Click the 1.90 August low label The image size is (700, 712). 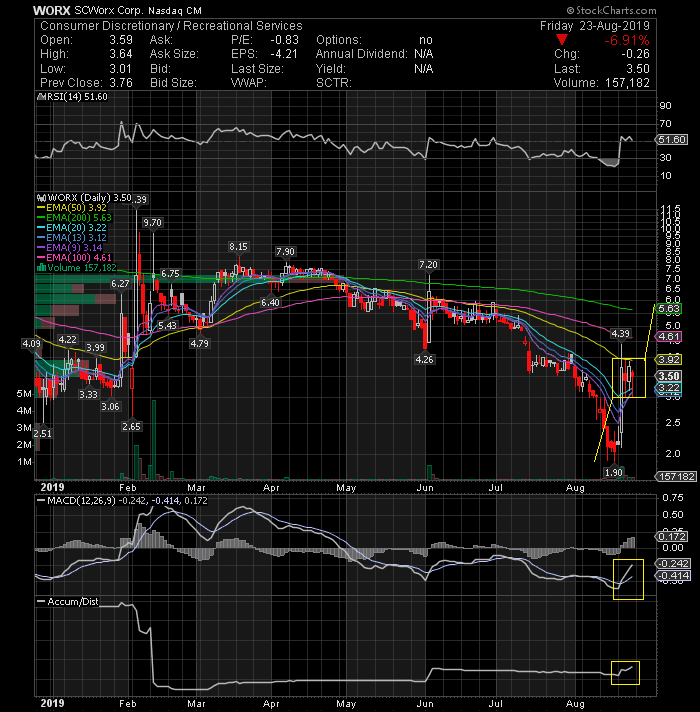pyautogui.click(x=614, y=473)
